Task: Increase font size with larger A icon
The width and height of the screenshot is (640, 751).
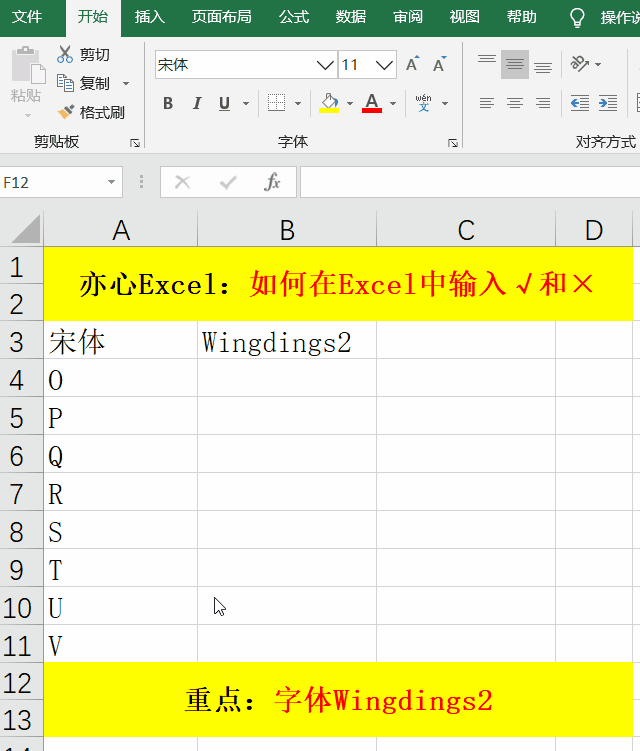Action: (x=412, y=64)
